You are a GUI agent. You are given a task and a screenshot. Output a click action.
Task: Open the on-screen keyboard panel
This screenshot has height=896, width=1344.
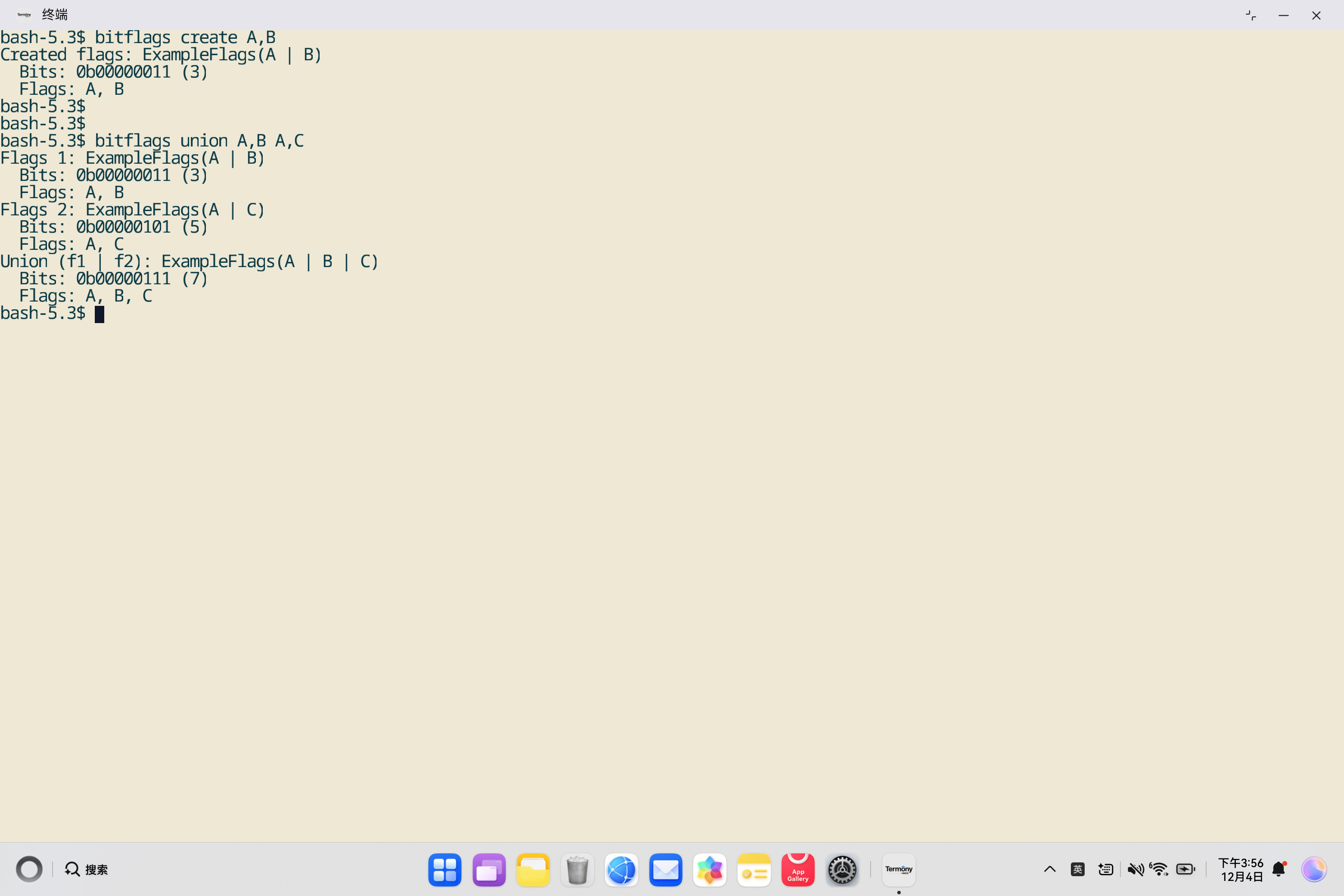click(x=1106, y=869)
